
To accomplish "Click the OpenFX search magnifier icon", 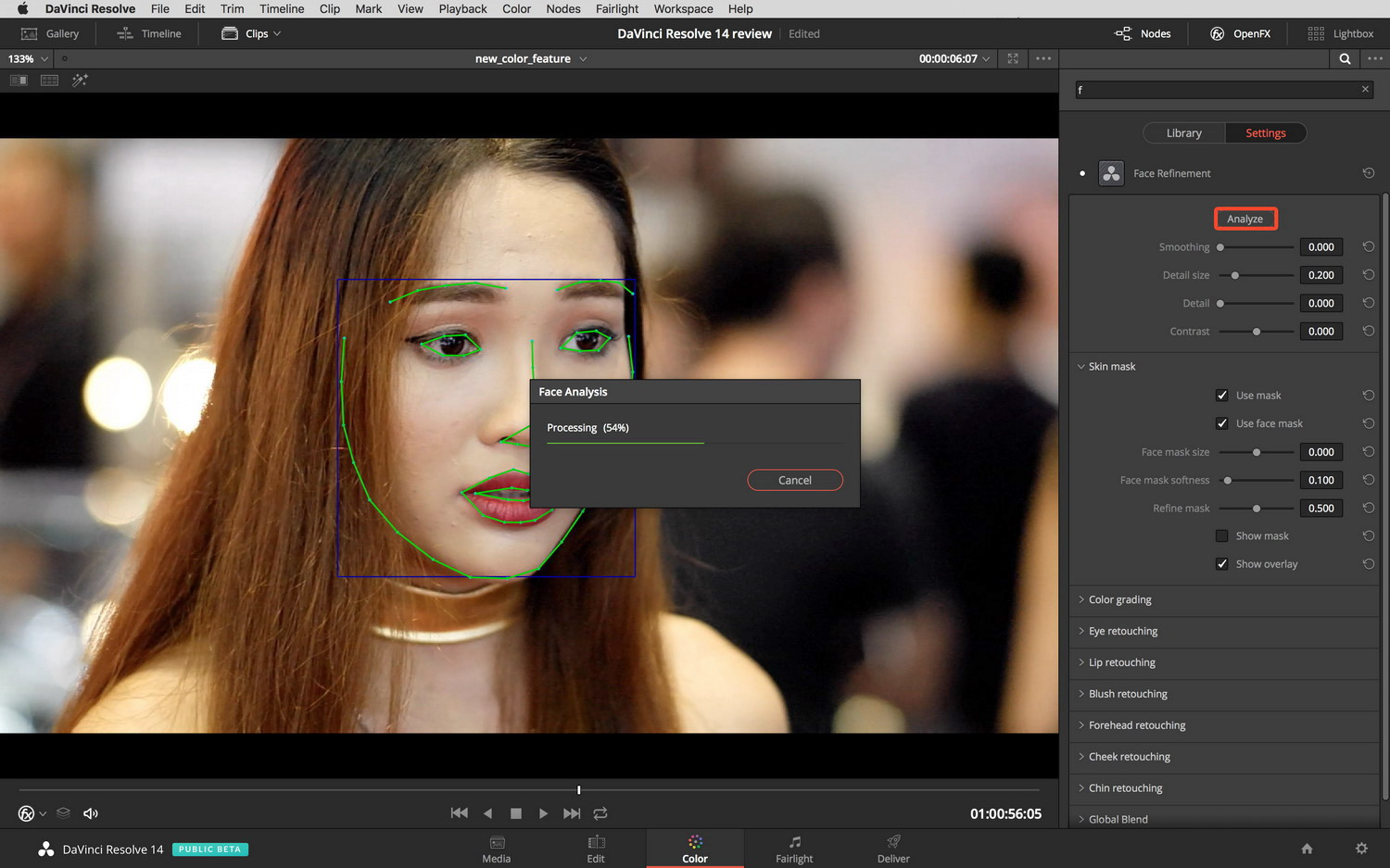I will coord(1345,58).
